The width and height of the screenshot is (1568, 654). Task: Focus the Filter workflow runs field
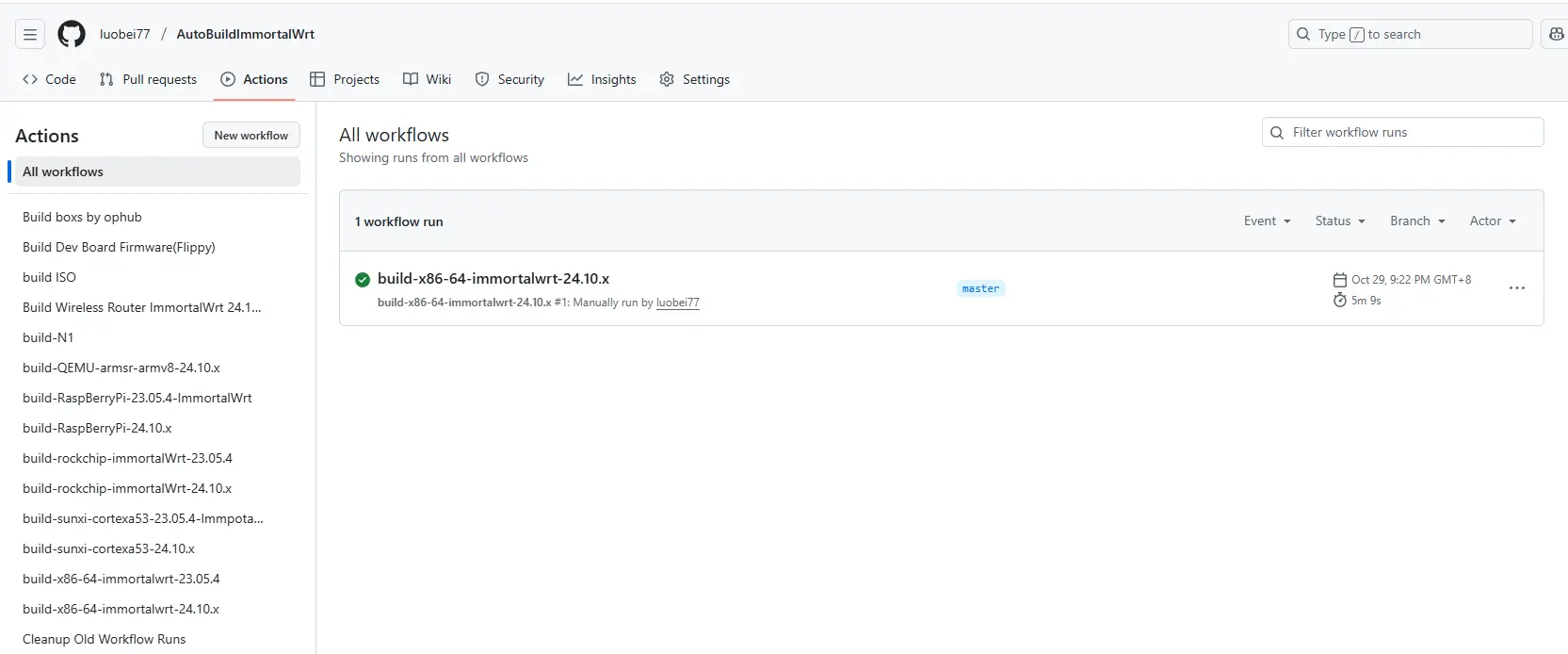click(x=1403, y=133)
